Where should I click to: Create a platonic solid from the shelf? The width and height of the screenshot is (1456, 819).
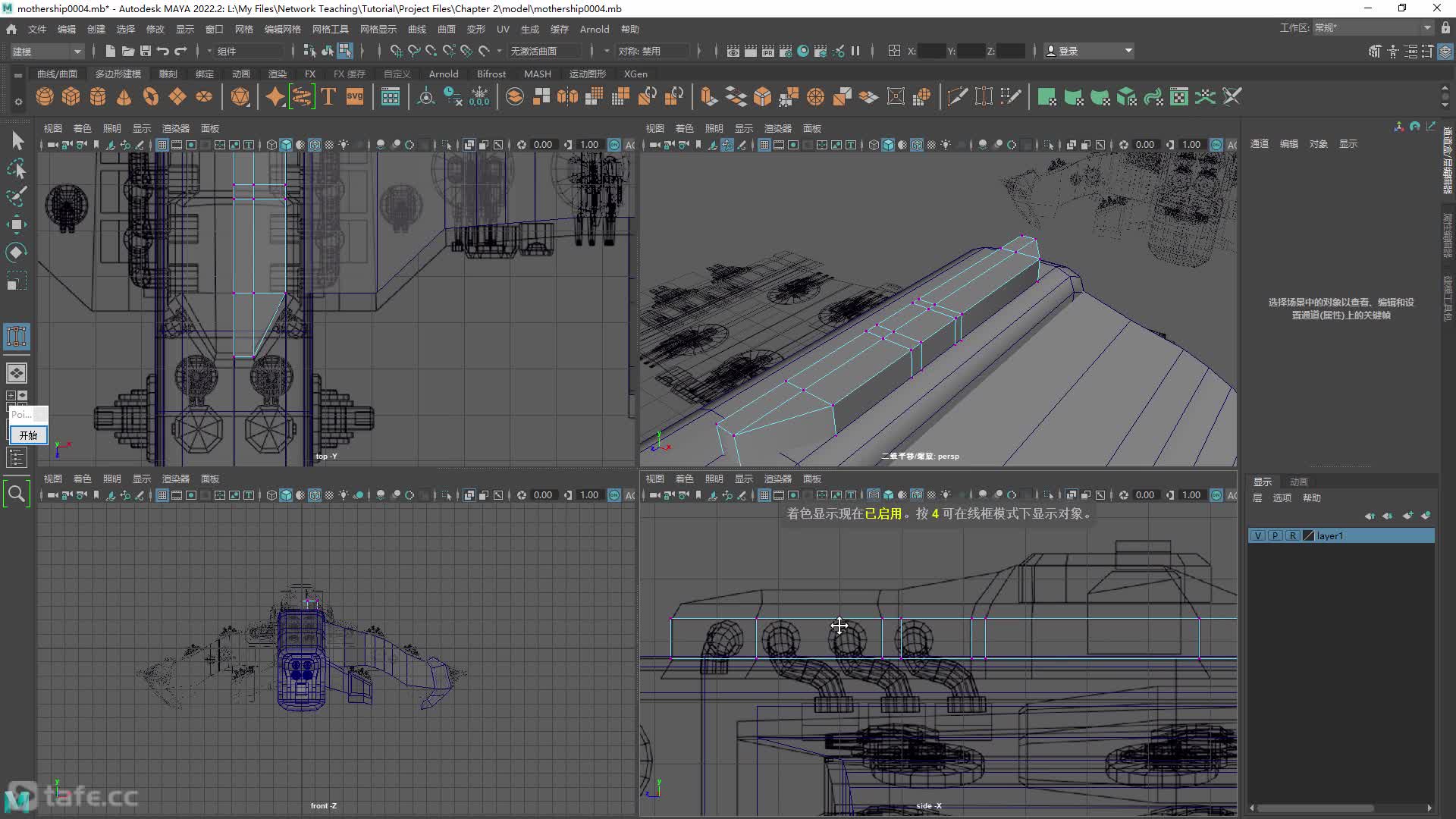pos(240,97)
